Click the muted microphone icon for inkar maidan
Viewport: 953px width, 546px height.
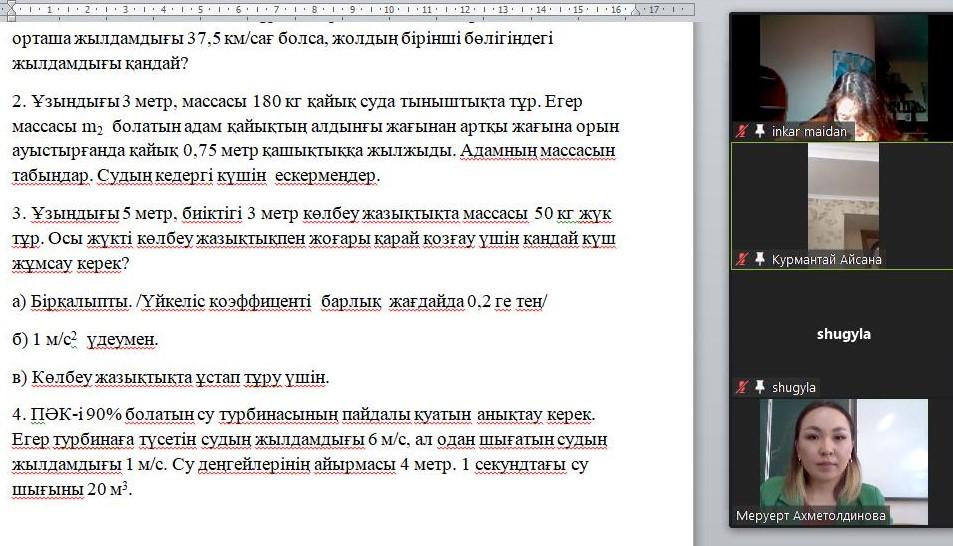742,131
